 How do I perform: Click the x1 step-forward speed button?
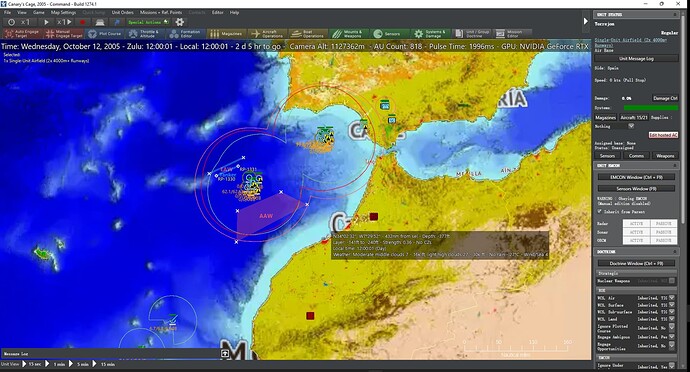[64, 22]
